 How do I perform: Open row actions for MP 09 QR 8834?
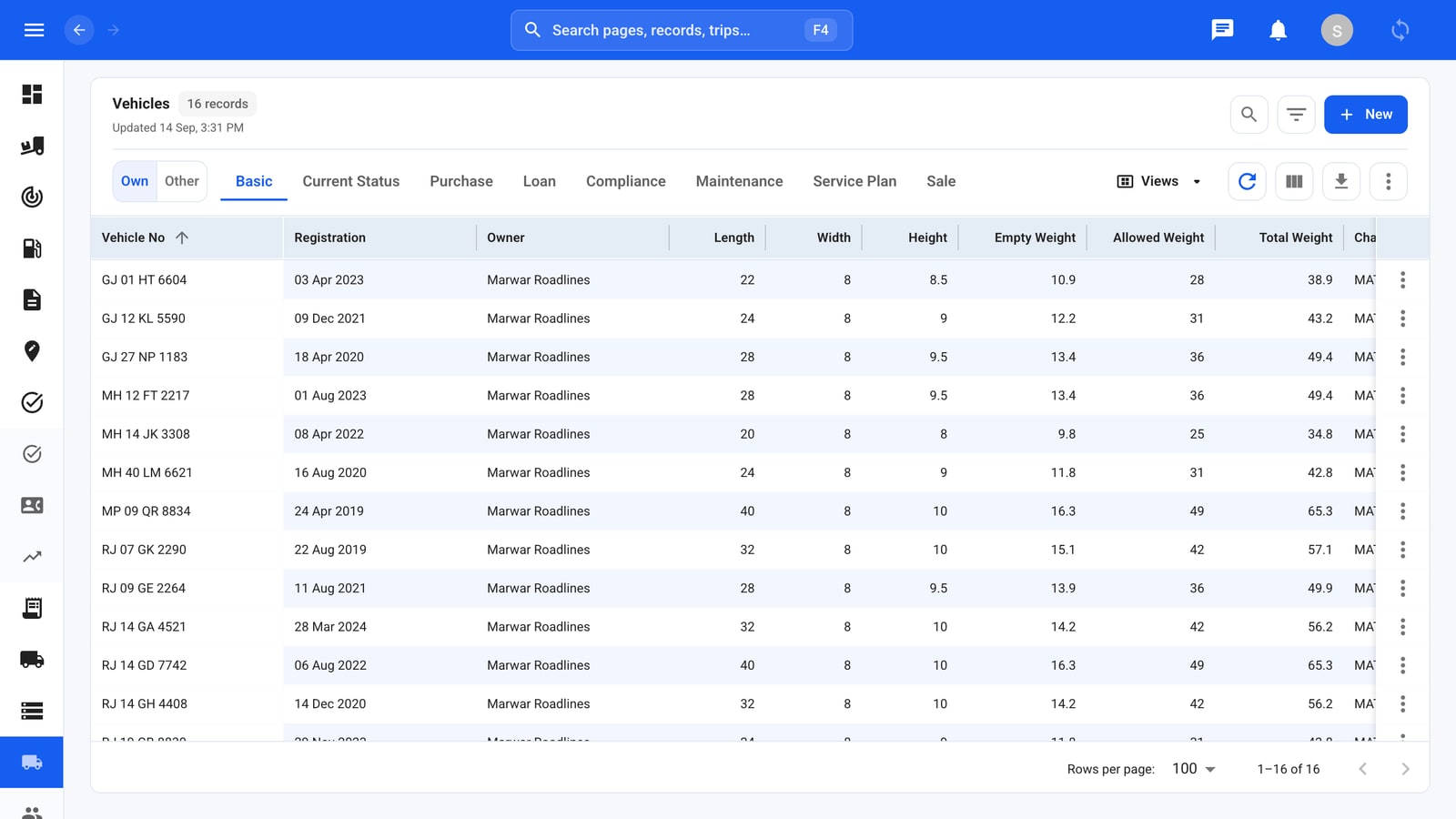tap(1402, 511)
